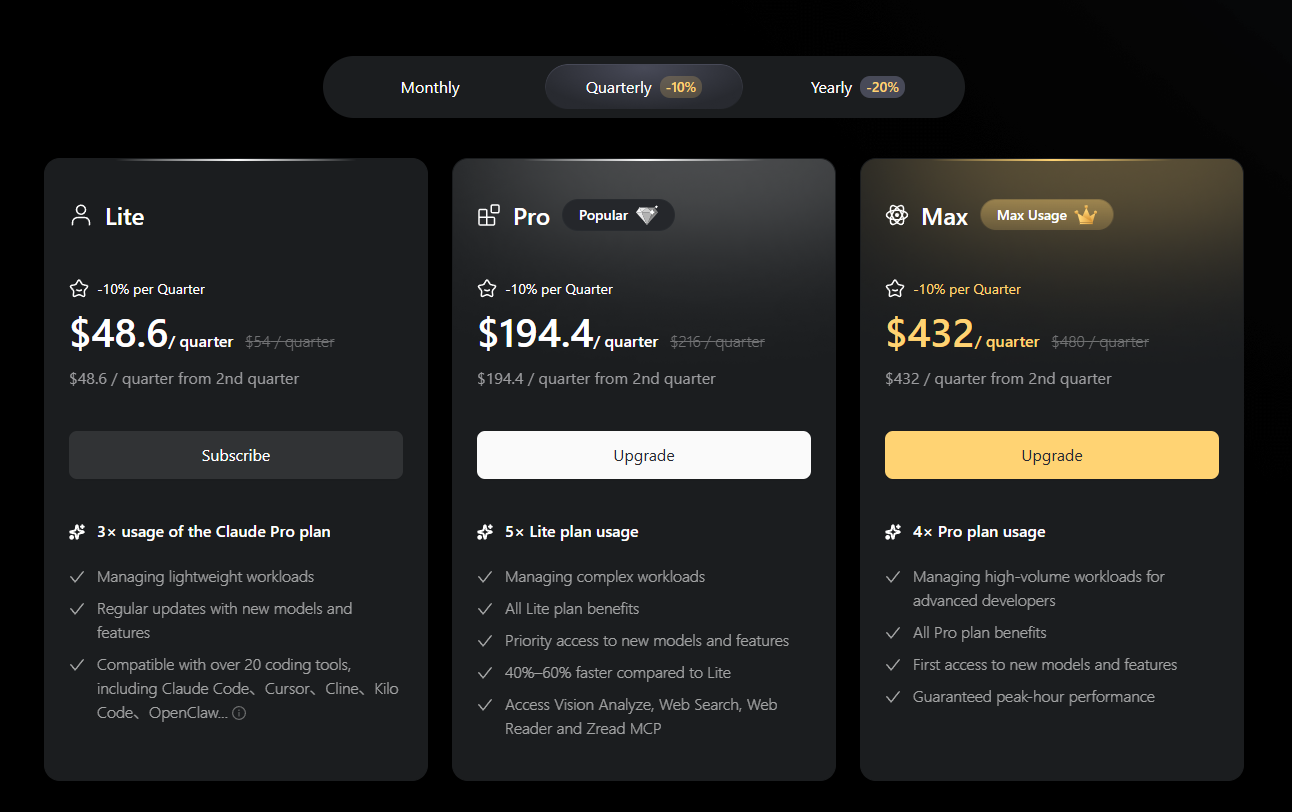Click the Popular badge on Pro
This screenshot has width=1292, height=812.
[x=618, y=215]
